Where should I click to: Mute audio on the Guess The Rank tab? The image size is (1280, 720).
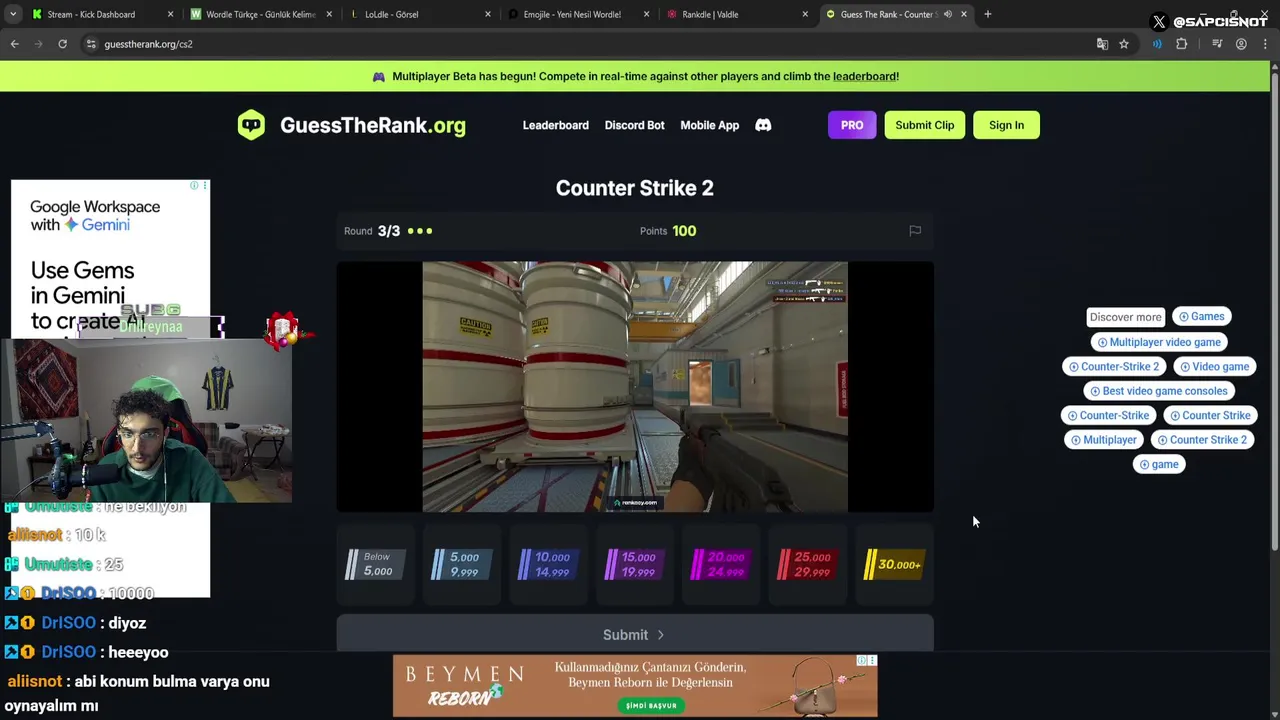[x=947, y=14]
